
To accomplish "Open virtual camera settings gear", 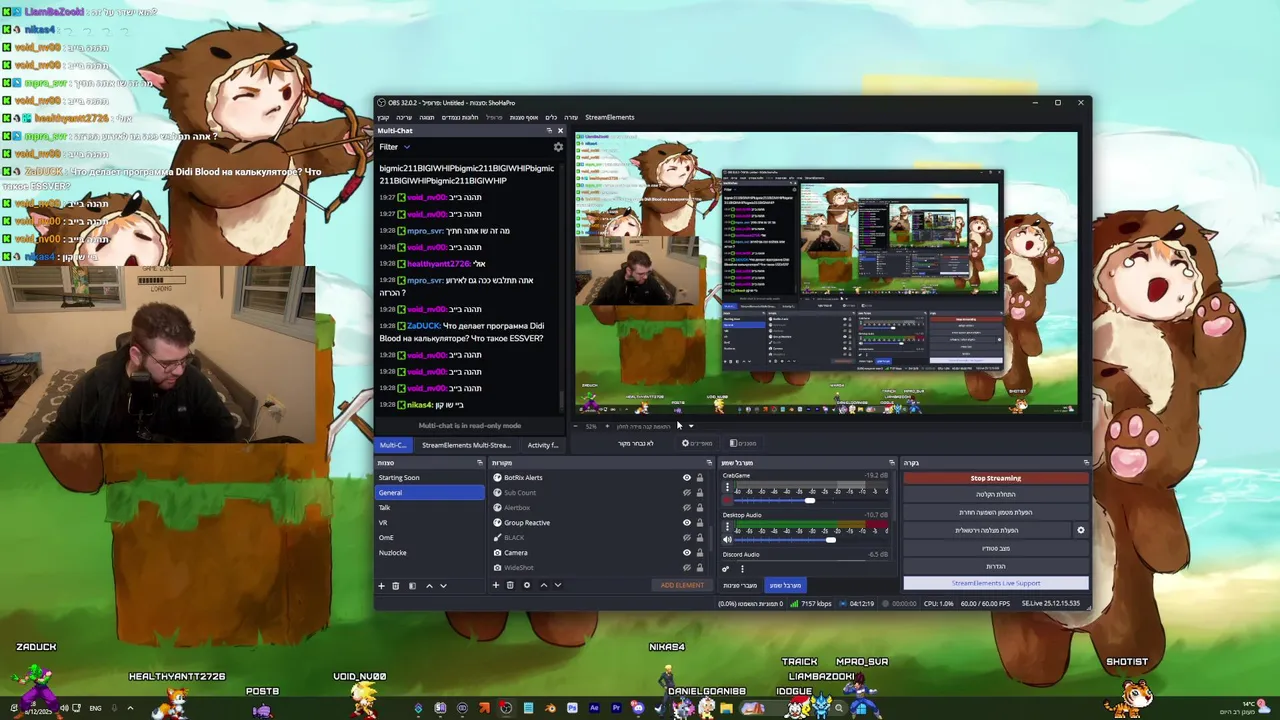I will point(1081,530).
